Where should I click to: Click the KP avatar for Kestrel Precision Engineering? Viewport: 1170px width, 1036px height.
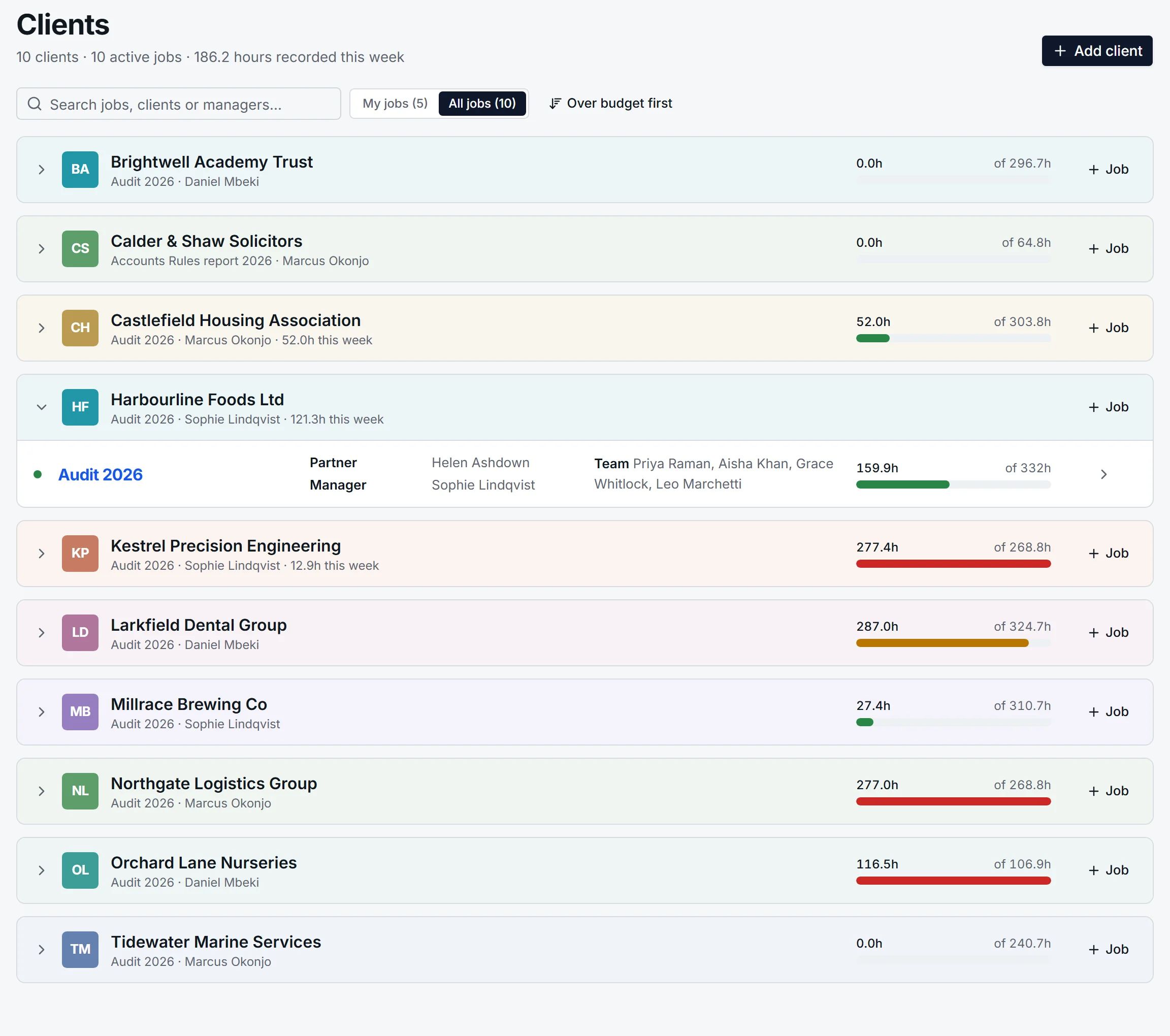80,554
